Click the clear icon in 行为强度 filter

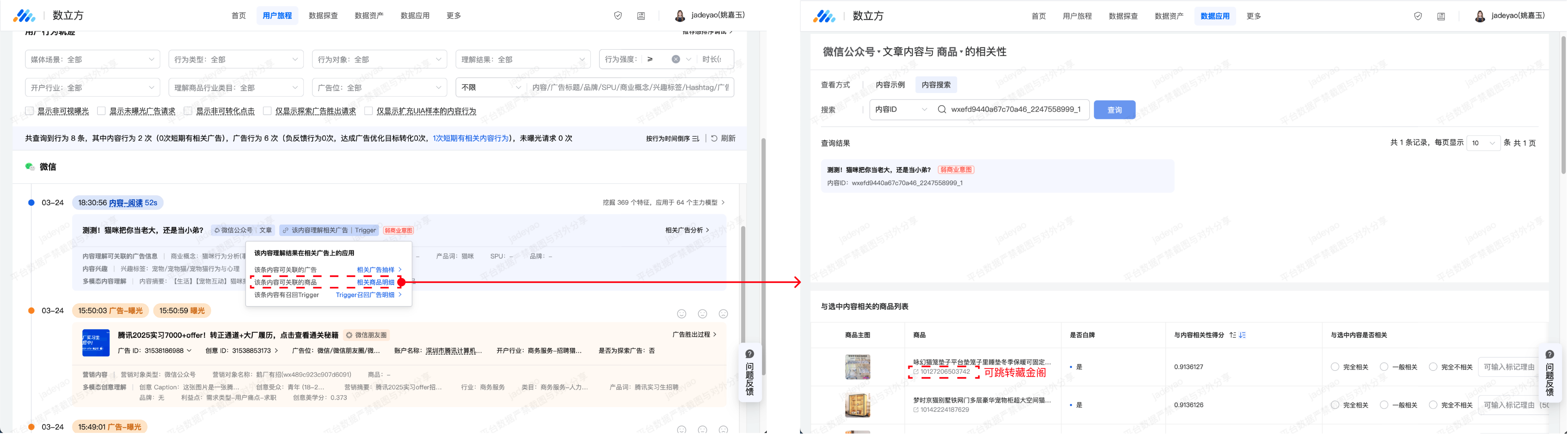coord(676,59)
